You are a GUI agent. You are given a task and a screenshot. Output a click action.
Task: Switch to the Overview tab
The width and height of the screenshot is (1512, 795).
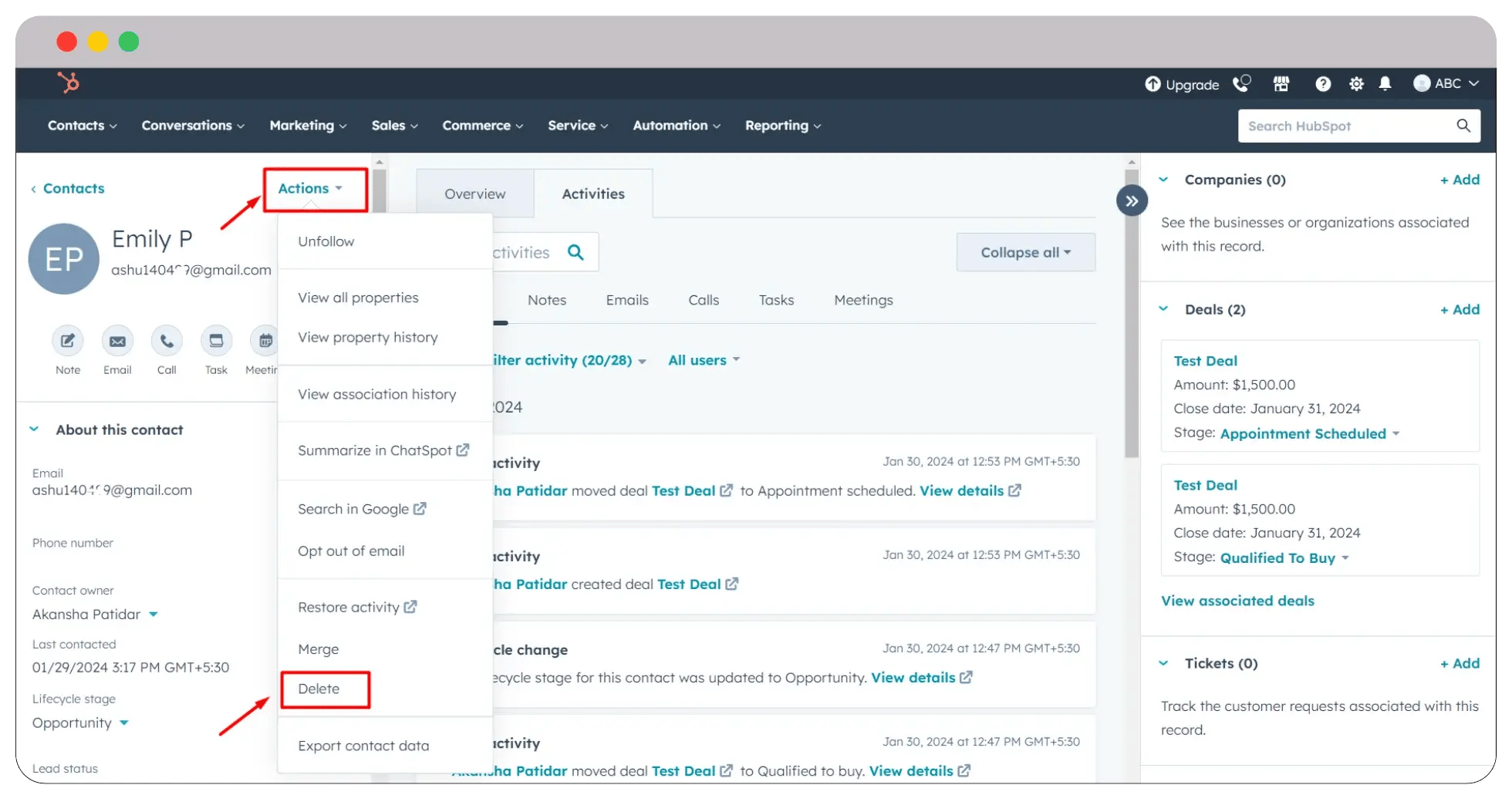click(x=474, y=194)
